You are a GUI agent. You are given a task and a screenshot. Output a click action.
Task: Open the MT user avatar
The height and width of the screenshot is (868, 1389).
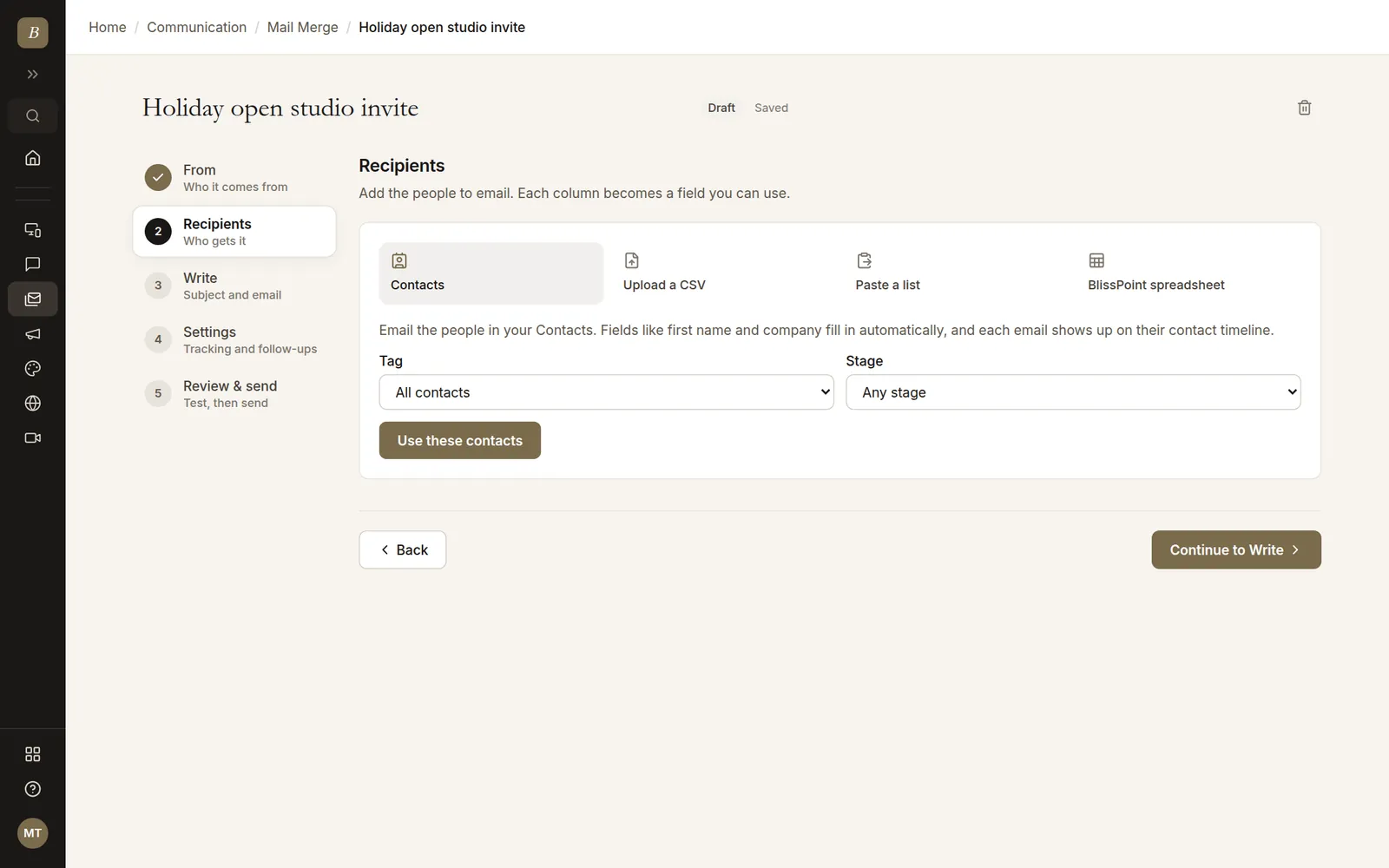coord(32,833)
